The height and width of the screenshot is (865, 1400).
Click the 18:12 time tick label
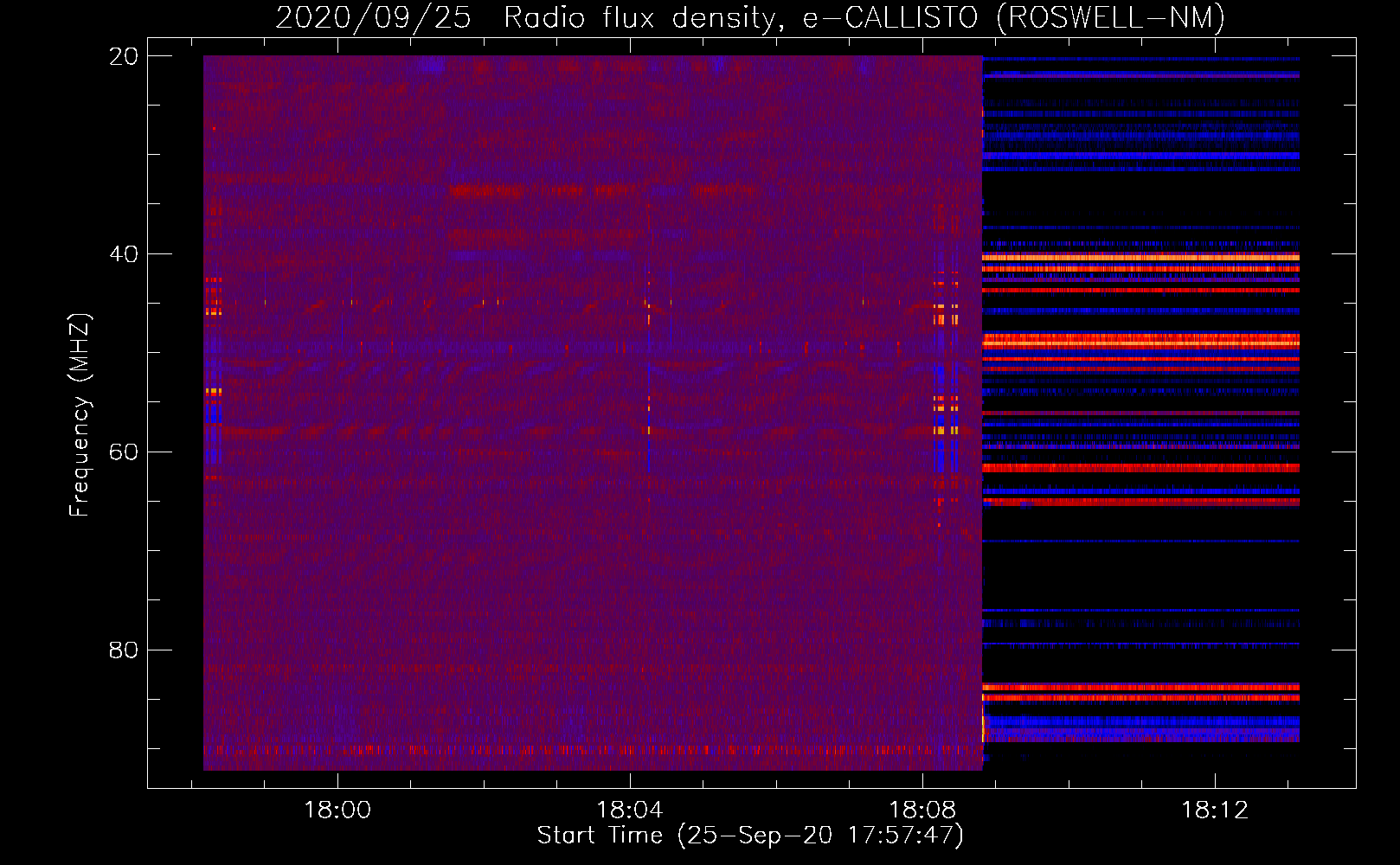[1215, 810]
